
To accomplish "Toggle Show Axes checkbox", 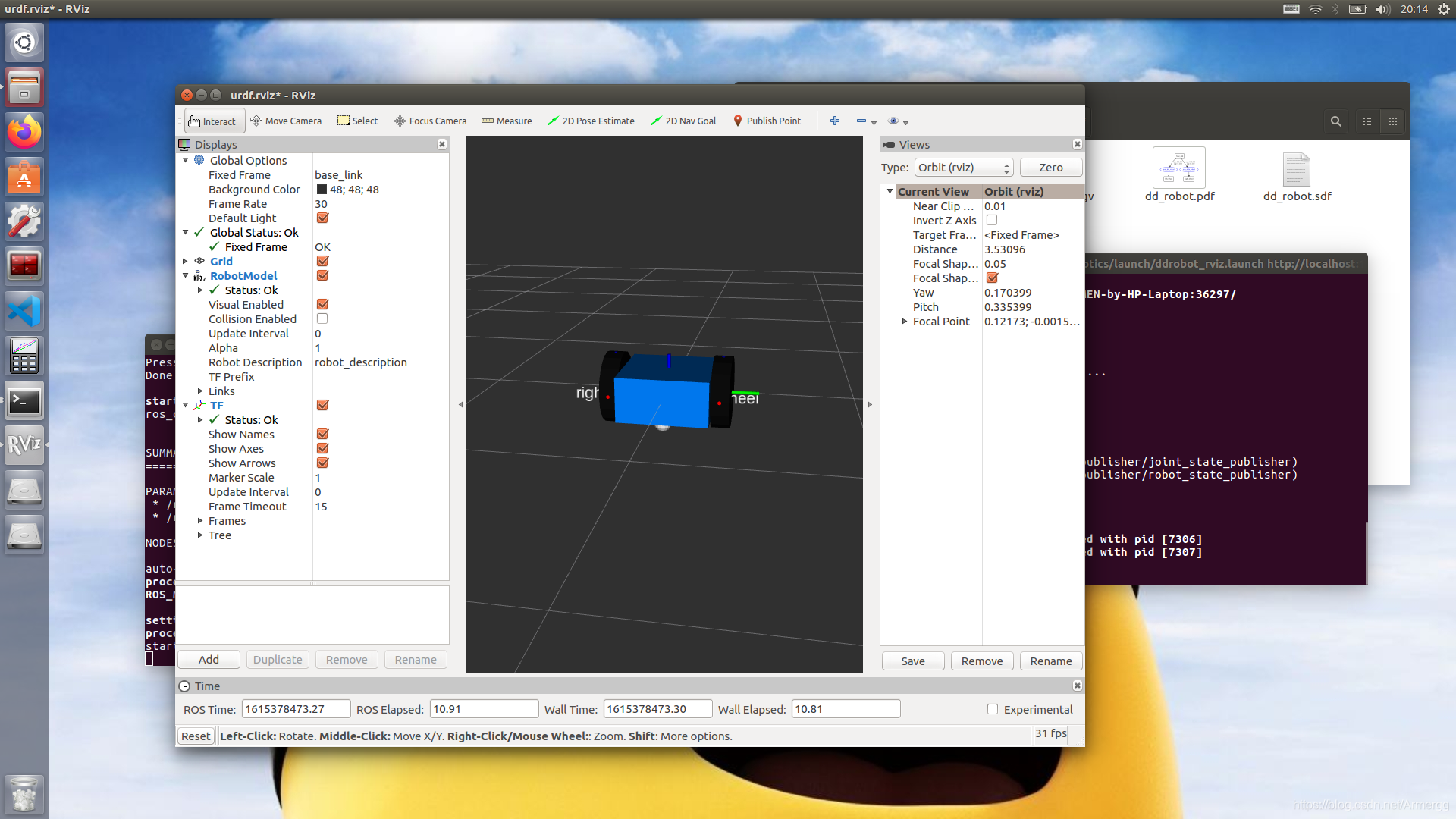I will pyautogui.click(x=322, y=449).
